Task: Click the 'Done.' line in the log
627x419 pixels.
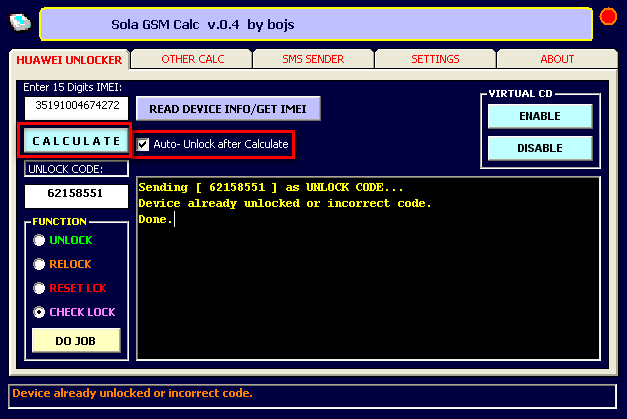Action: coord(155,219)
